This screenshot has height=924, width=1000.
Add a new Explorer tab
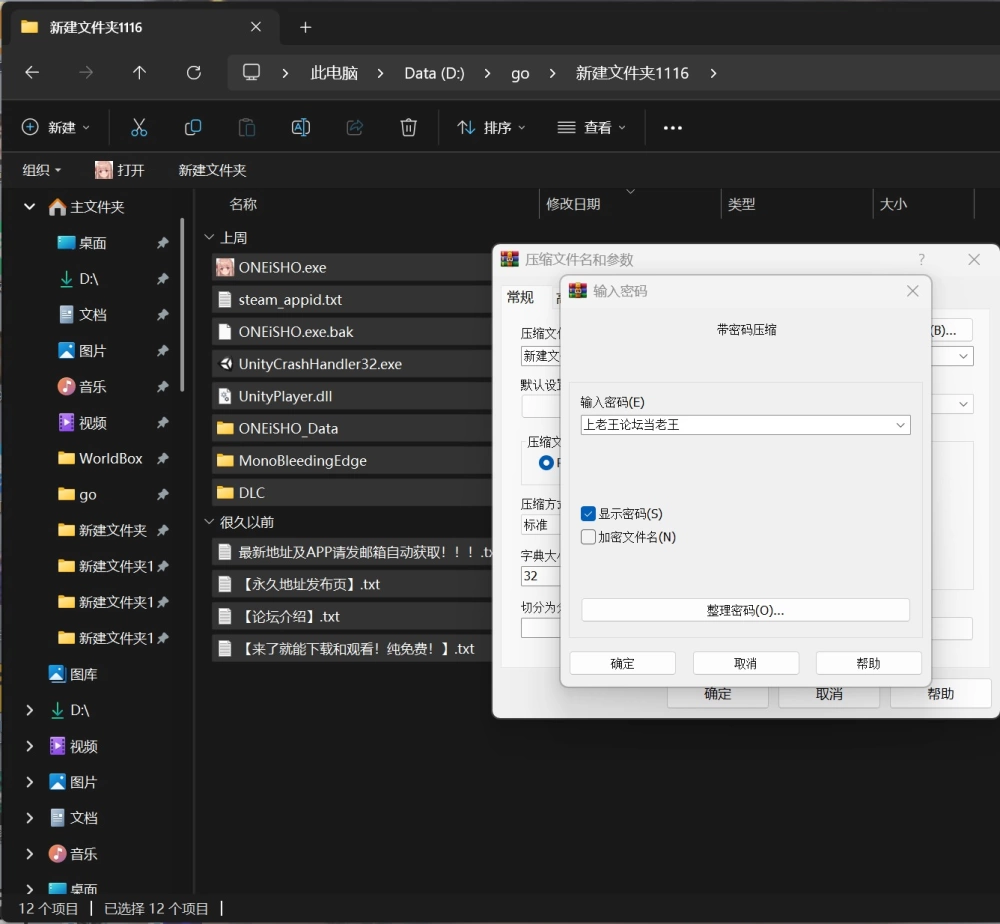(305, 27)
